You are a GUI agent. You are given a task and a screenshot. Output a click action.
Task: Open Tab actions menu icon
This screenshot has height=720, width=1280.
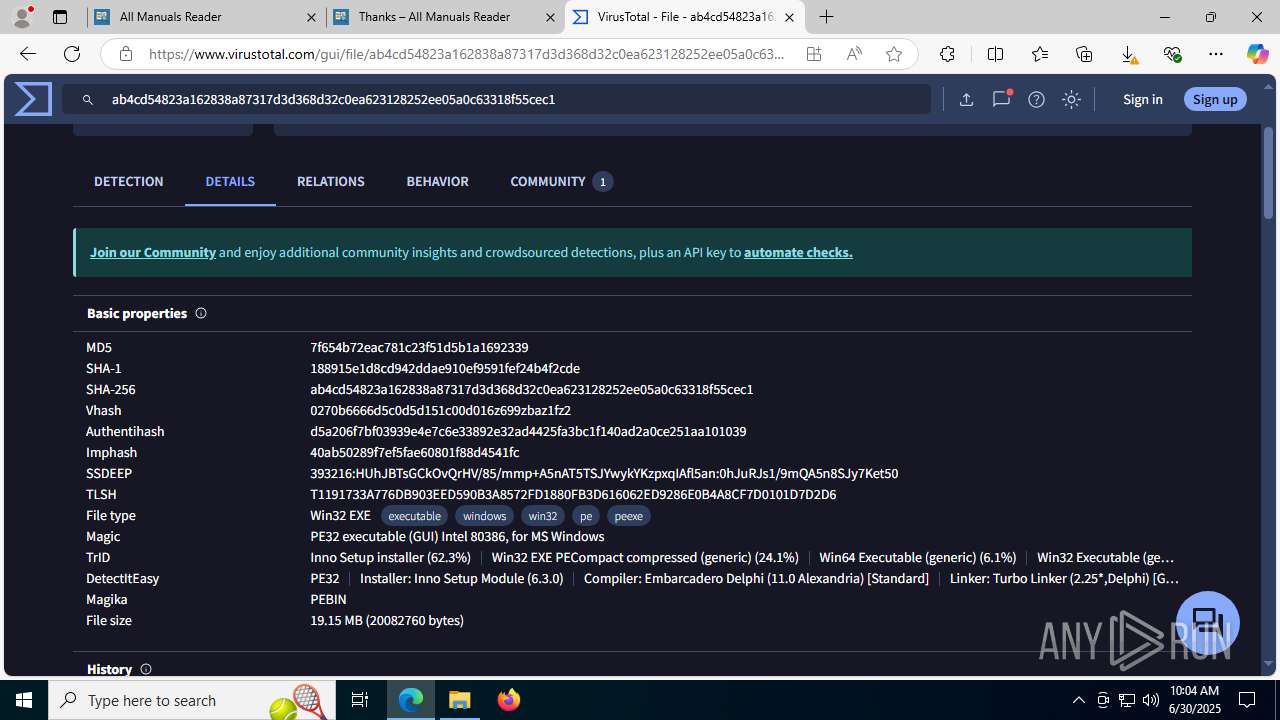click(x=60, y=17)
